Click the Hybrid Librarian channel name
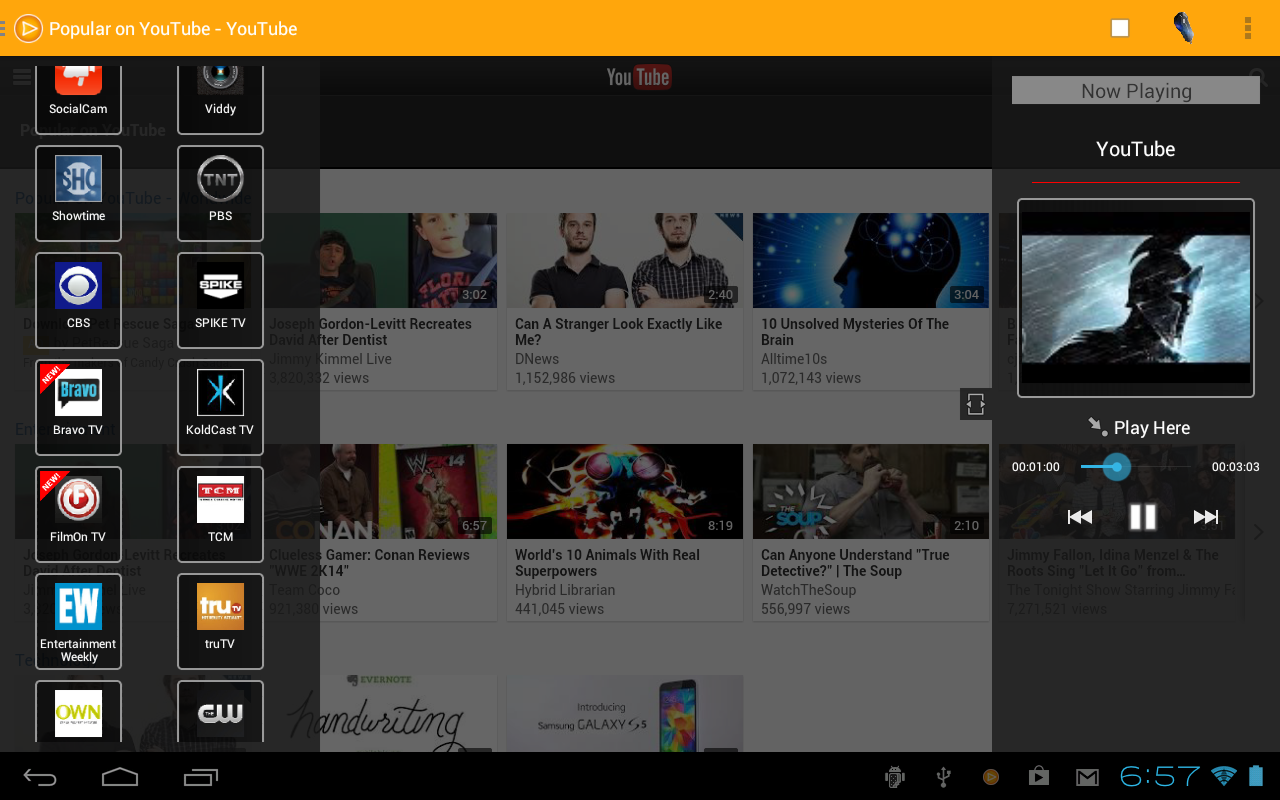1280x800 pixels. tap(565, 590)
